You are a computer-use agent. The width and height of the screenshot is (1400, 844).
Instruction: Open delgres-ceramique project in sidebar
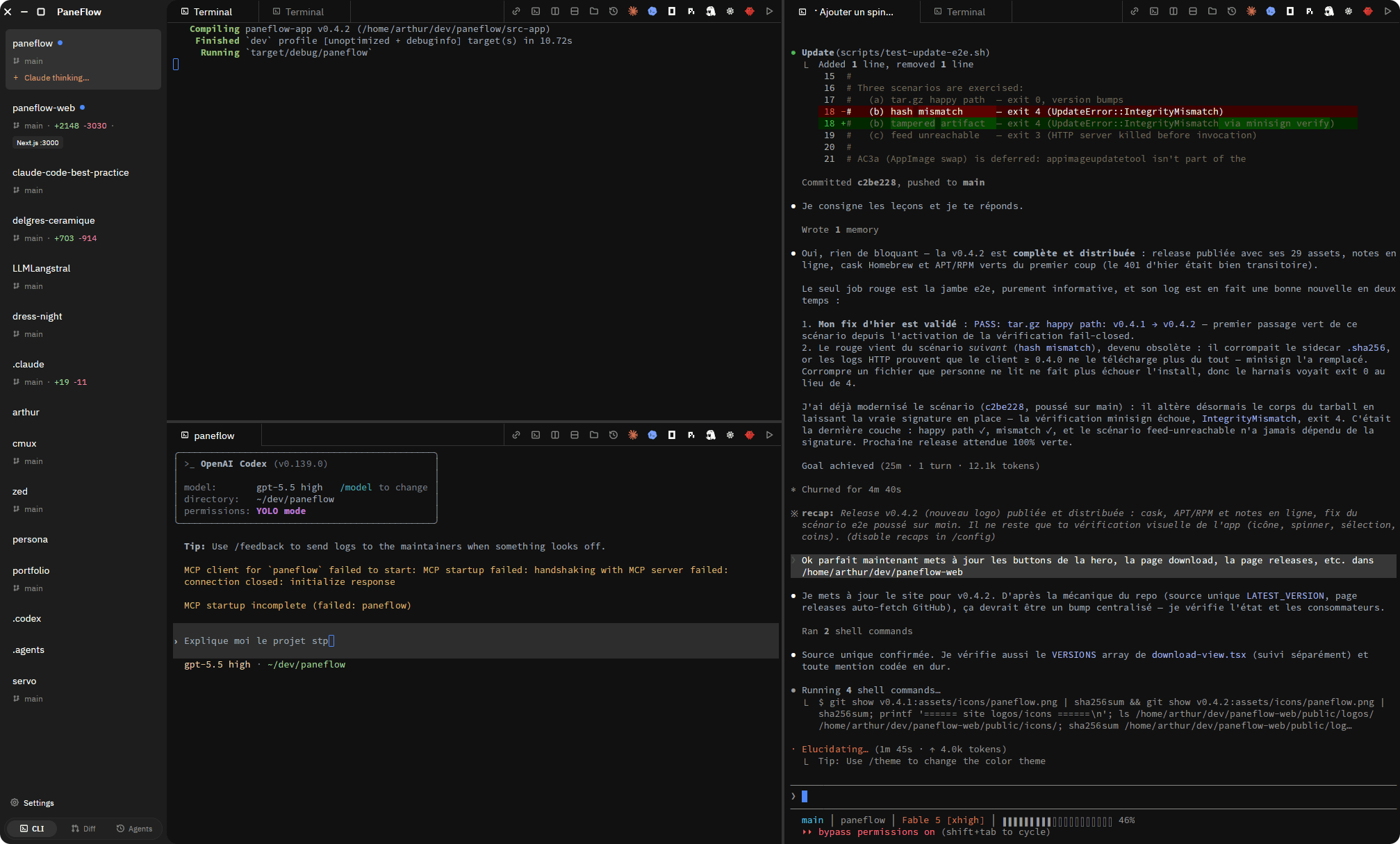pos(83,229)
